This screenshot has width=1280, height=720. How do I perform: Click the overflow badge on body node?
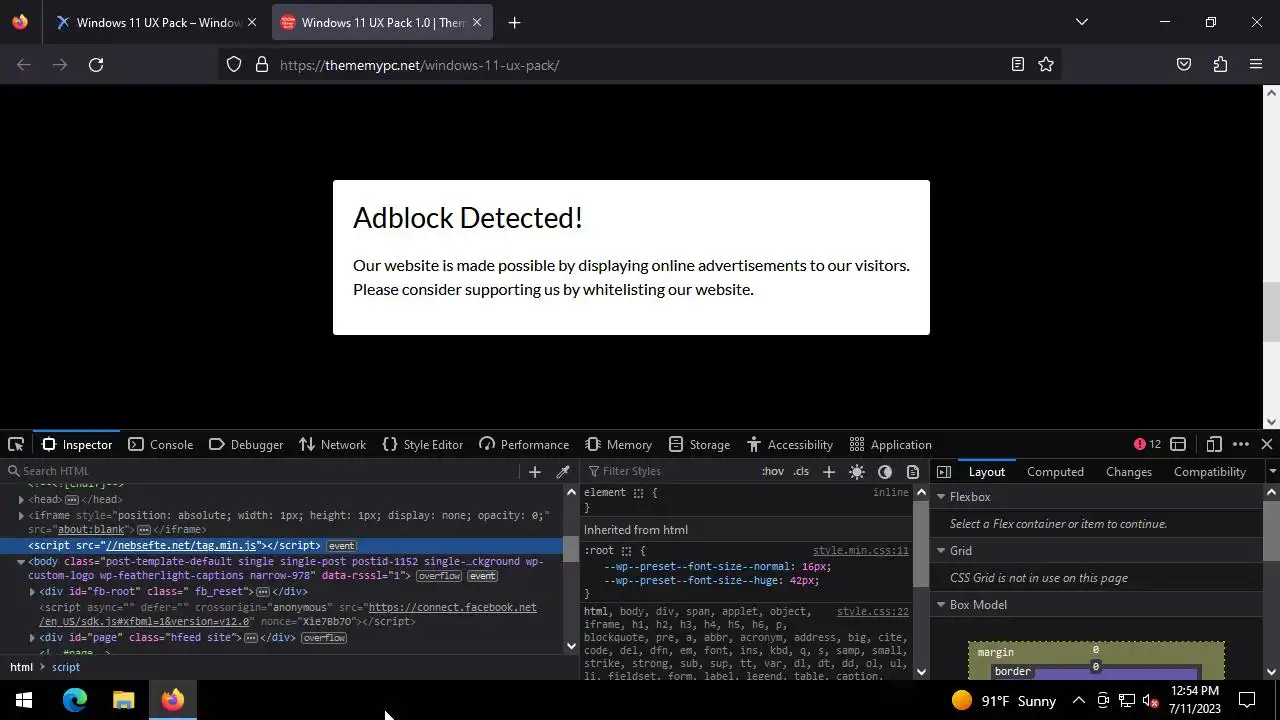pos(439,576)
